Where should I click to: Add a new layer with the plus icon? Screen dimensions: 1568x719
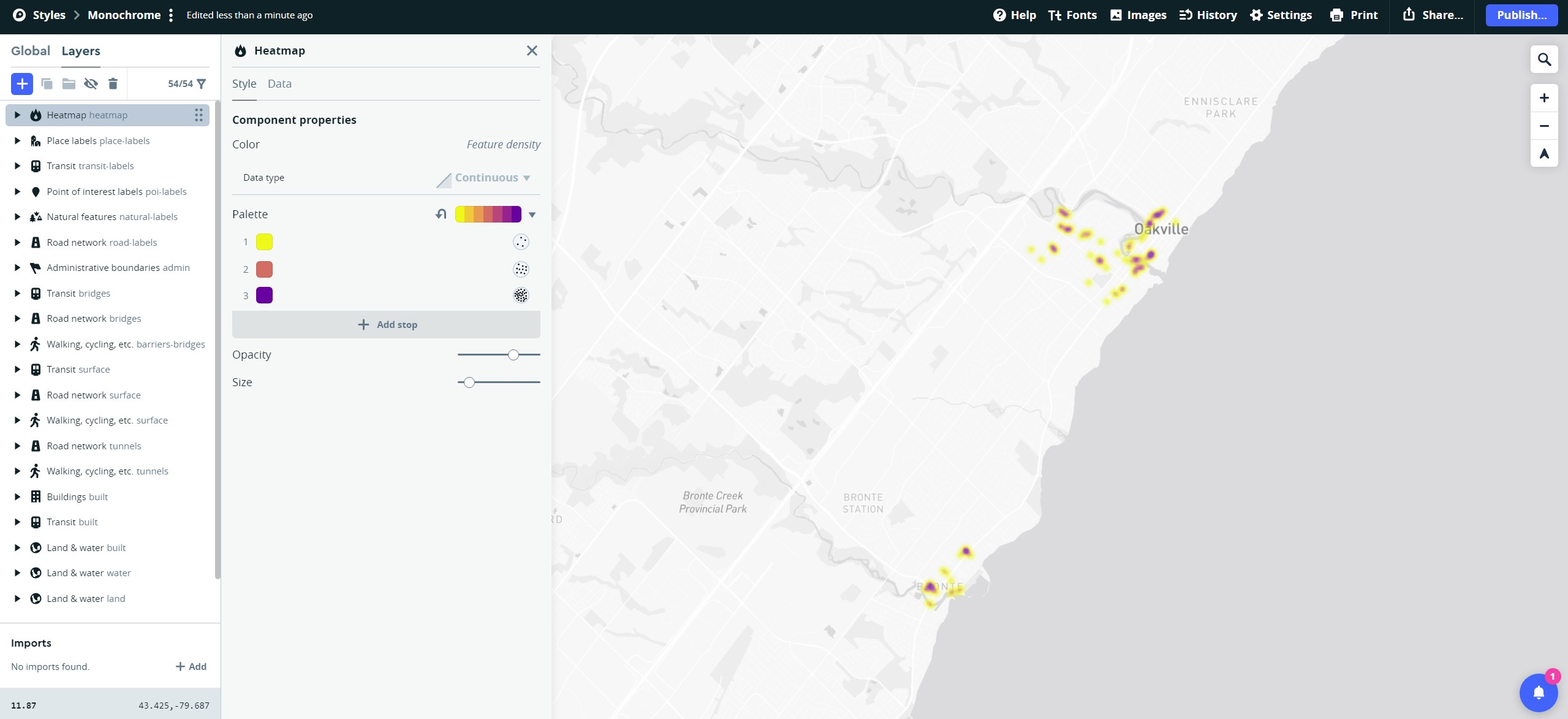tap(21, 83)
